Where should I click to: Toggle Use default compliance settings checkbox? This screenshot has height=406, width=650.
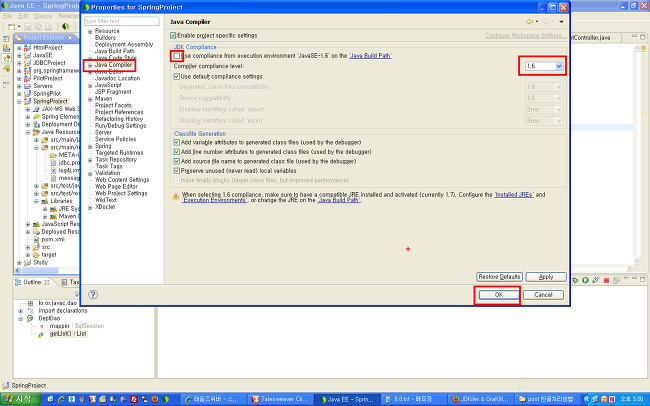(177, 76)
